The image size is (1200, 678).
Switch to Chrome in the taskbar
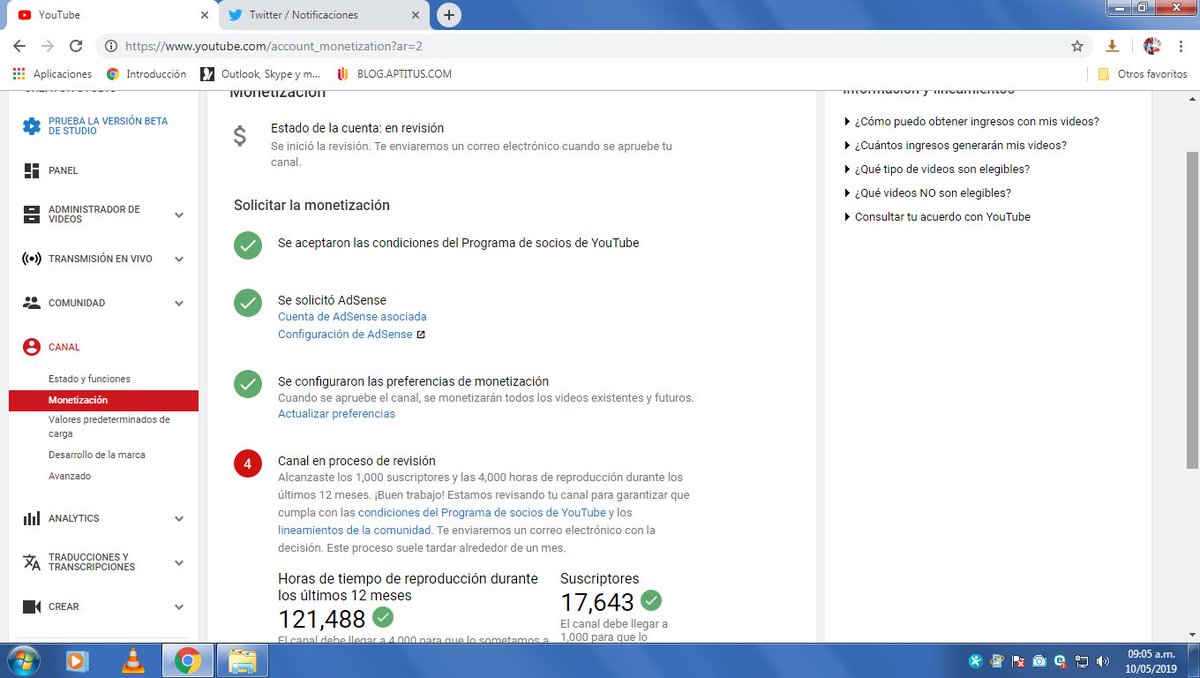coord(186,661)
